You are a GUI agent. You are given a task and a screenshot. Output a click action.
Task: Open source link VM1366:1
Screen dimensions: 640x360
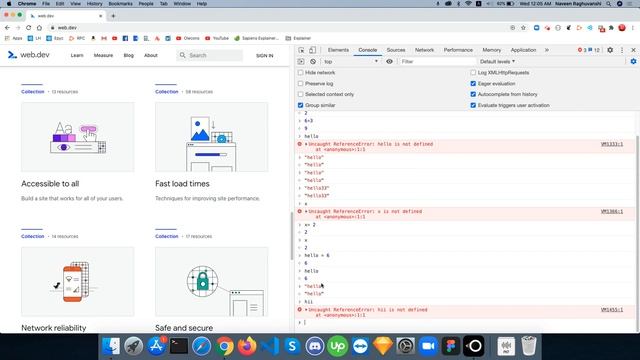(611, 211)
